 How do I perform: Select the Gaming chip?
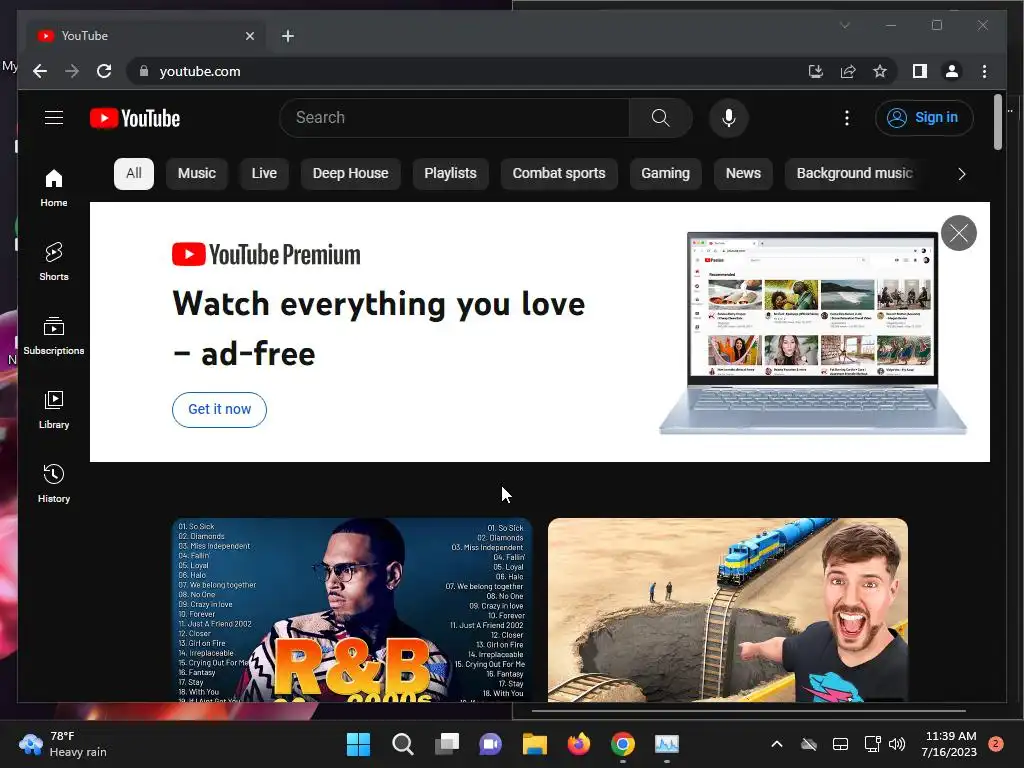[665, 174]
